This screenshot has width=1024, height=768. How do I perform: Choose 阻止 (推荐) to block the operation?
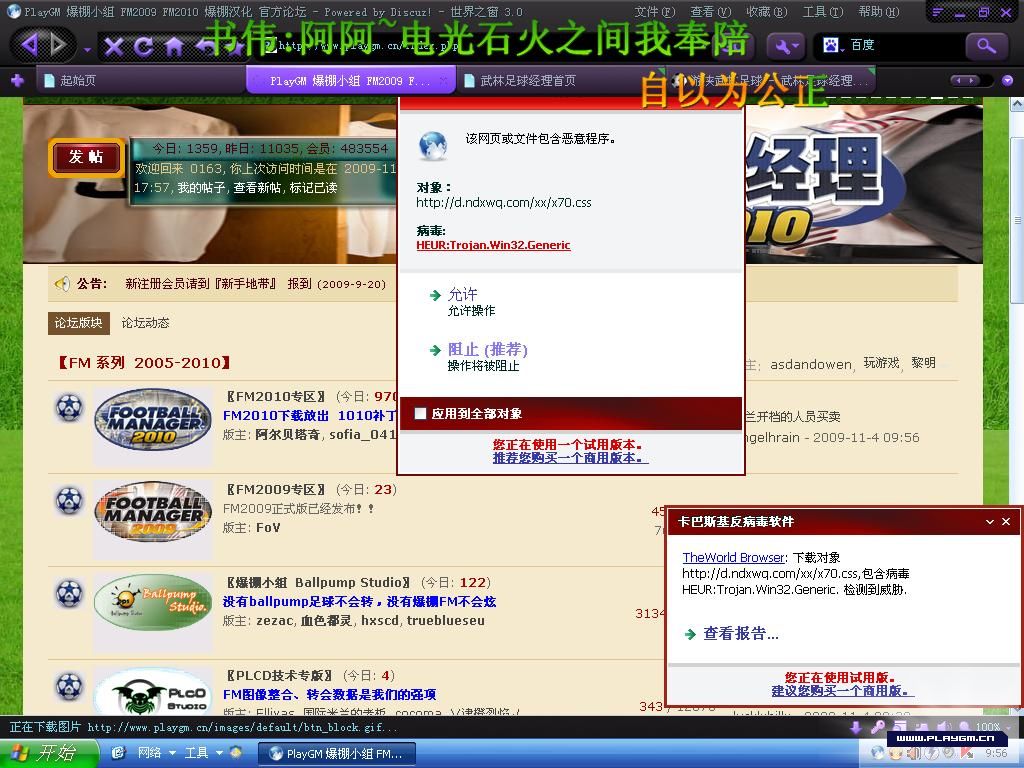[x=487, y=349]
